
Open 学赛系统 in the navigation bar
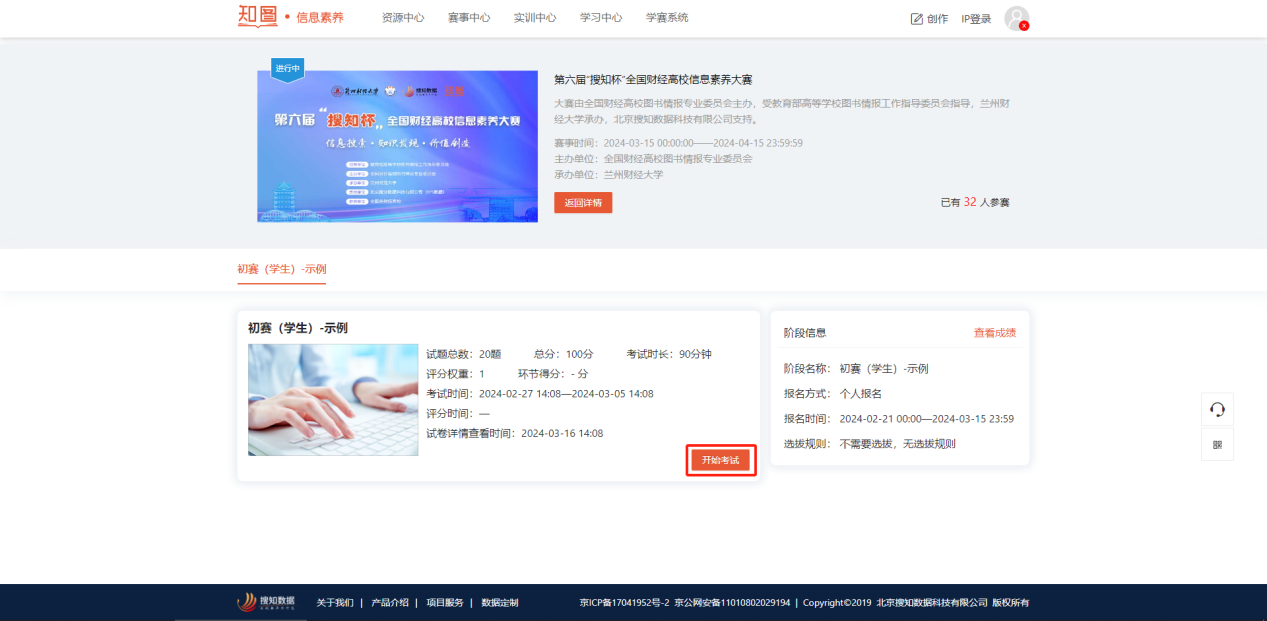pos(667,18)
